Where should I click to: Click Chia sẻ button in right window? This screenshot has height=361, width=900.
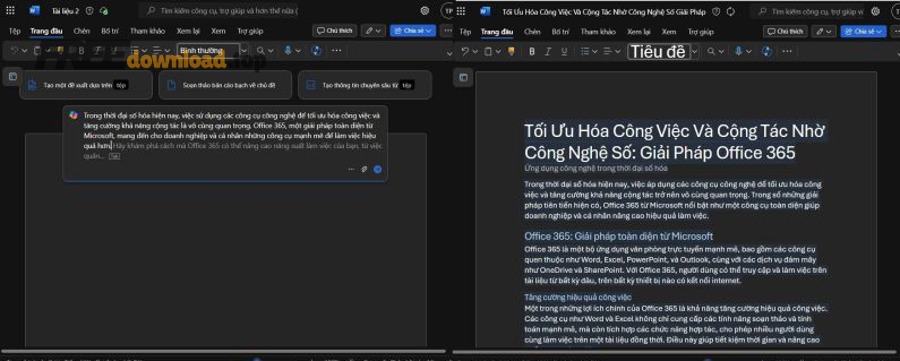[x=863, y=32]
